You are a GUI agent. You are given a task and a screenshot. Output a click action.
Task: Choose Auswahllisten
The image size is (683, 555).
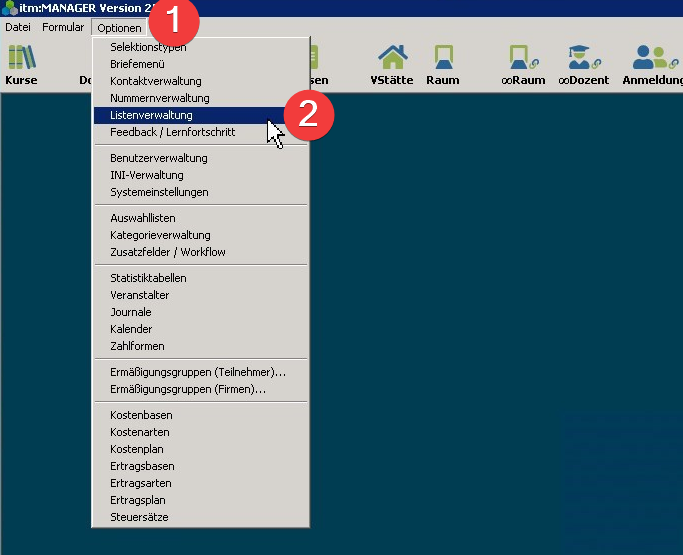[201, 218]
